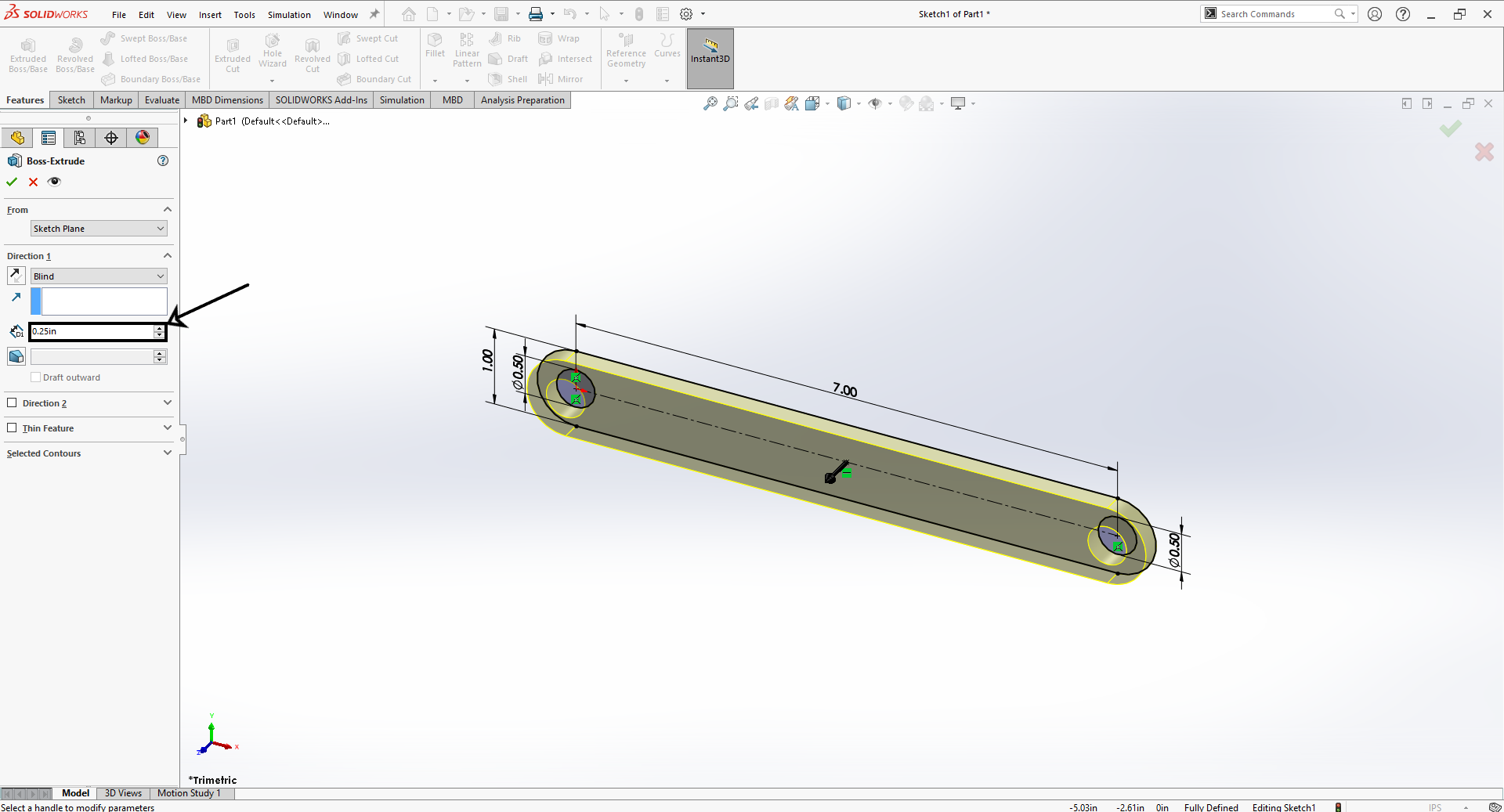
Task: Accept the Boss-Extrude with green checkmark
Action: pos(10,181)
